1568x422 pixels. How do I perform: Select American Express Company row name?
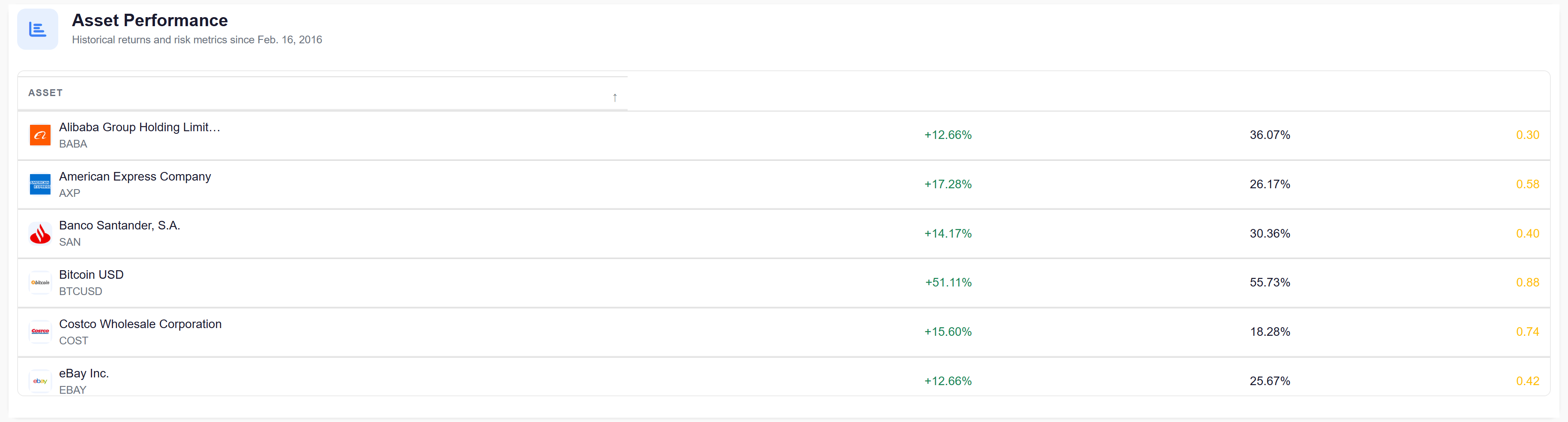(135, 177)
